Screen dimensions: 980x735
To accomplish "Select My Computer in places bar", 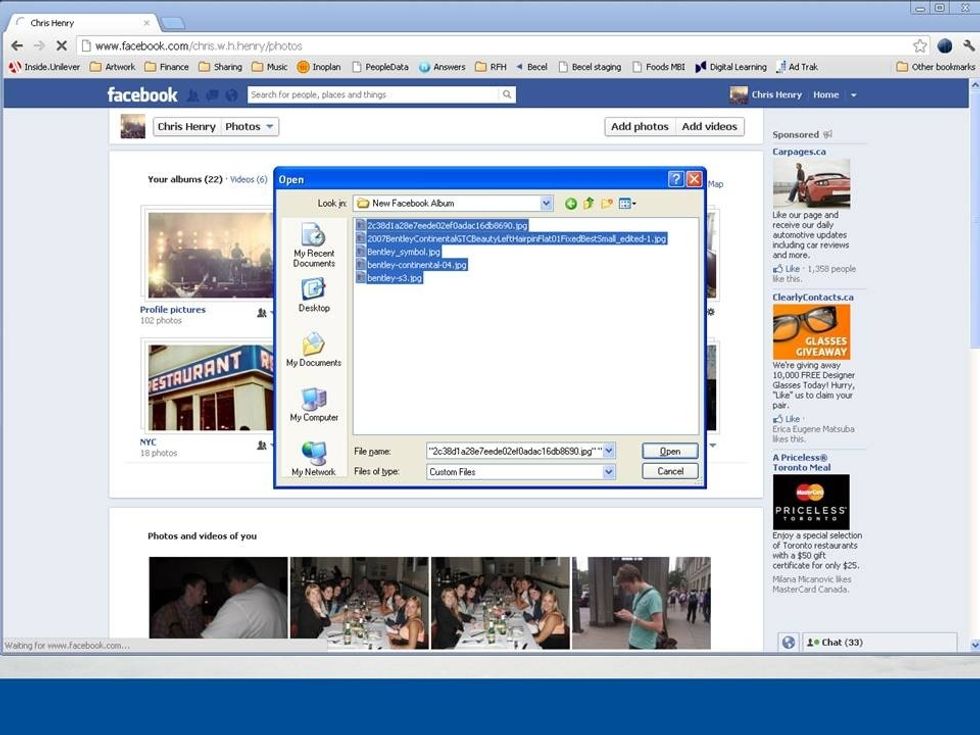I will click(314, 404).
